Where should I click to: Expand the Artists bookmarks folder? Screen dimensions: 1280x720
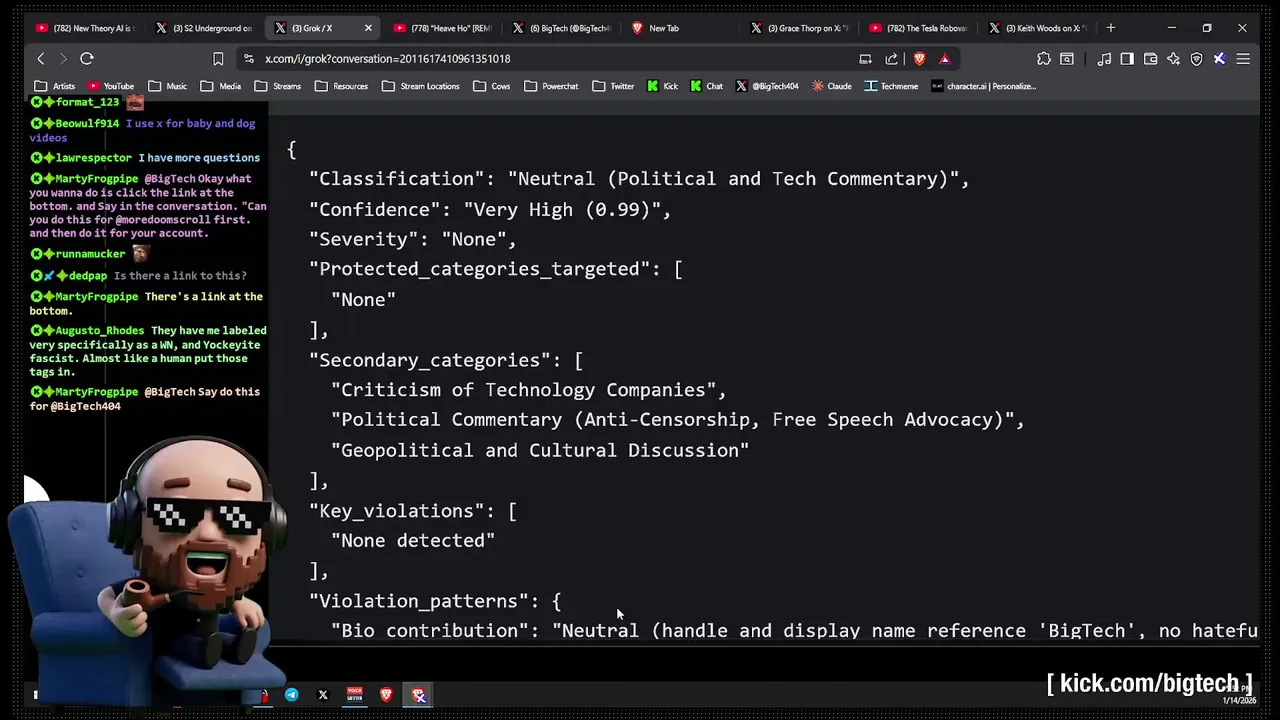click(x=54, y=86)
